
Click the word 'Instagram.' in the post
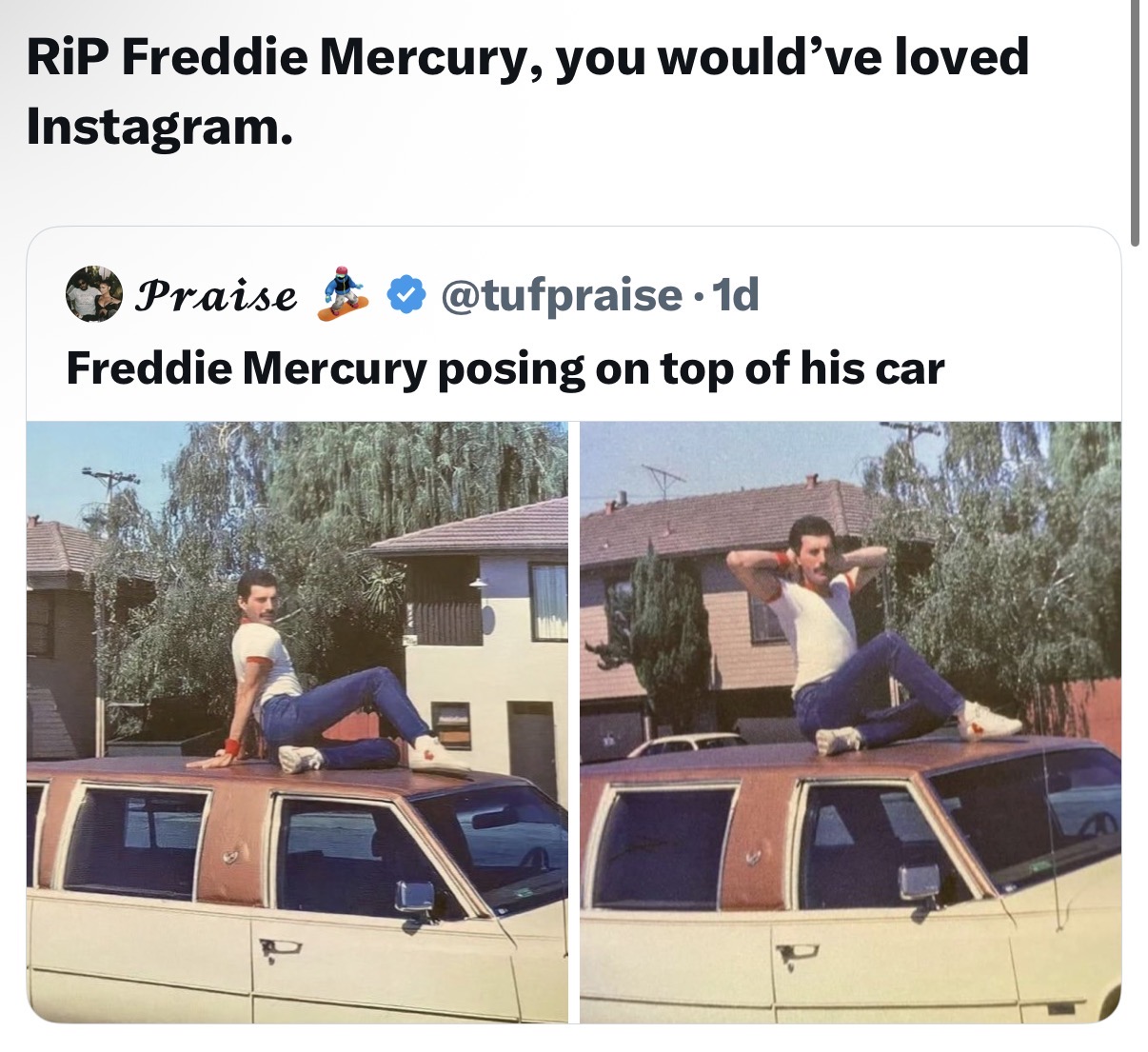pos(159,128)
